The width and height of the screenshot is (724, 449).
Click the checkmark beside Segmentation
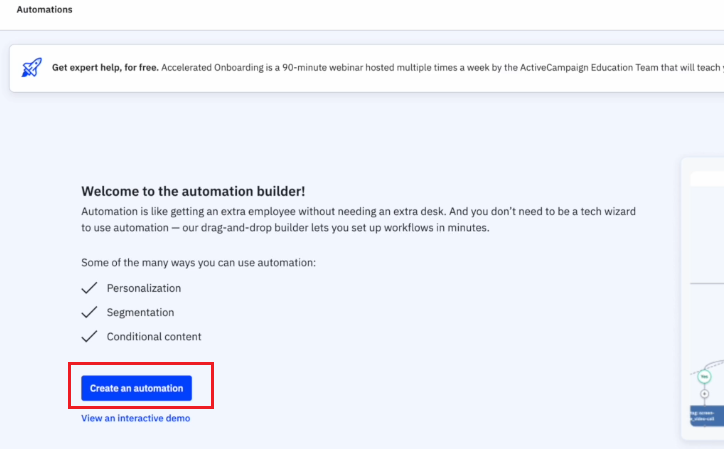tap(89, 312)
